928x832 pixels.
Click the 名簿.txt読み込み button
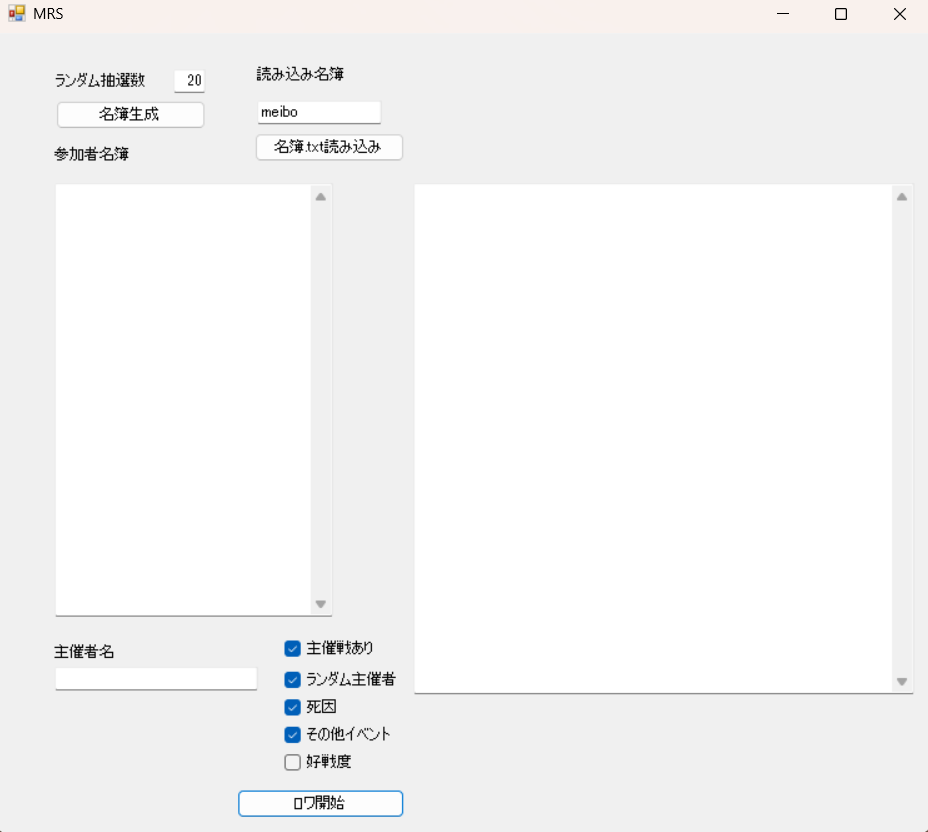tap(329, 147)
